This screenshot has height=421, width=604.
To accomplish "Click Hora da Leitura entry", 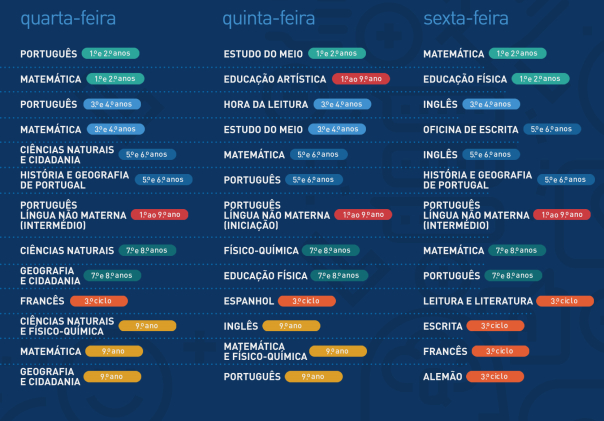I will (266, 104).
